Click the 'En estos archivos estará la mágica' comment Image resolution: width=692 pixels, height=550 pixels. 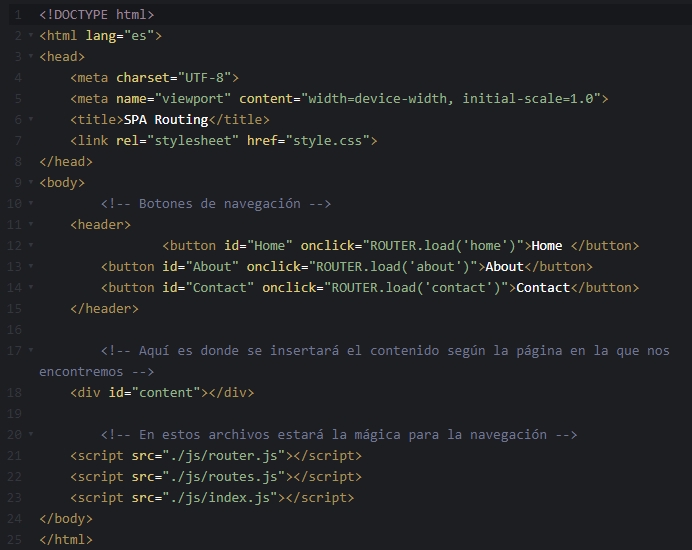point(339,434)
